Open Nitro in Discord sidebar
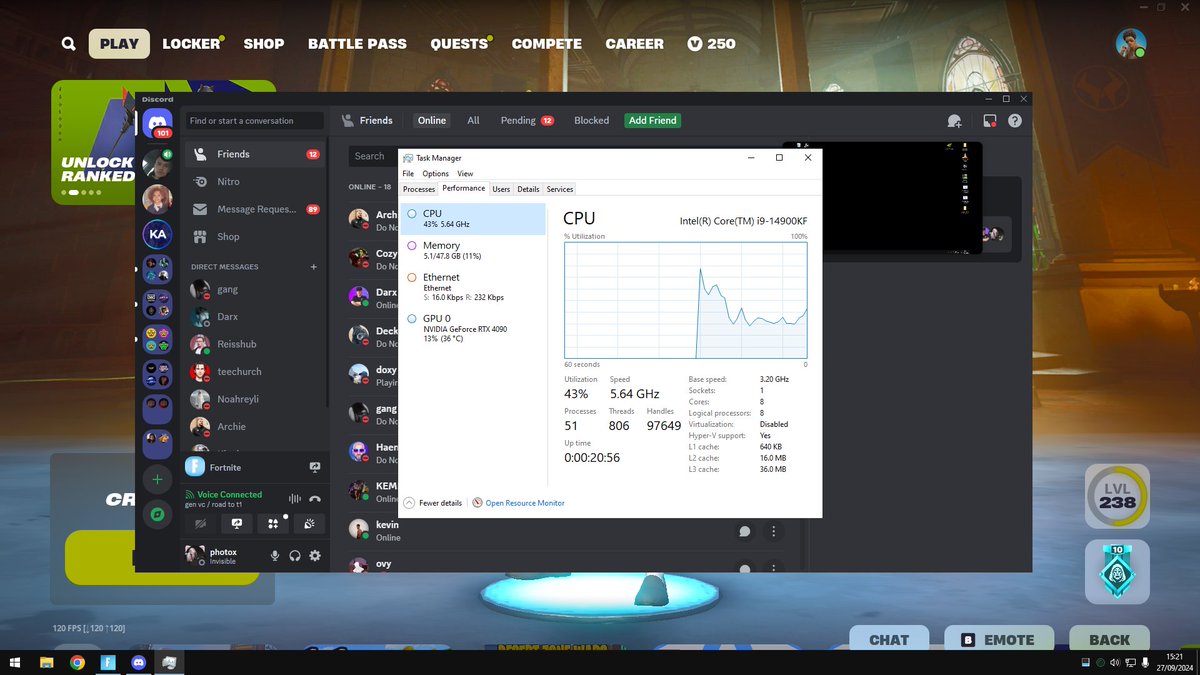The width and height of the screenshot is (1200, 675). [x=255, y=182]
